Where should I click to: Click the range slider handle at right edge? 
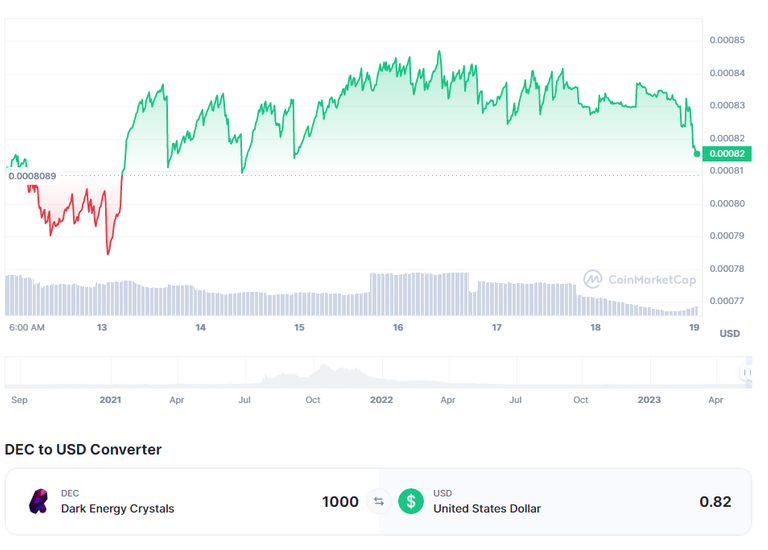point(746,373)
